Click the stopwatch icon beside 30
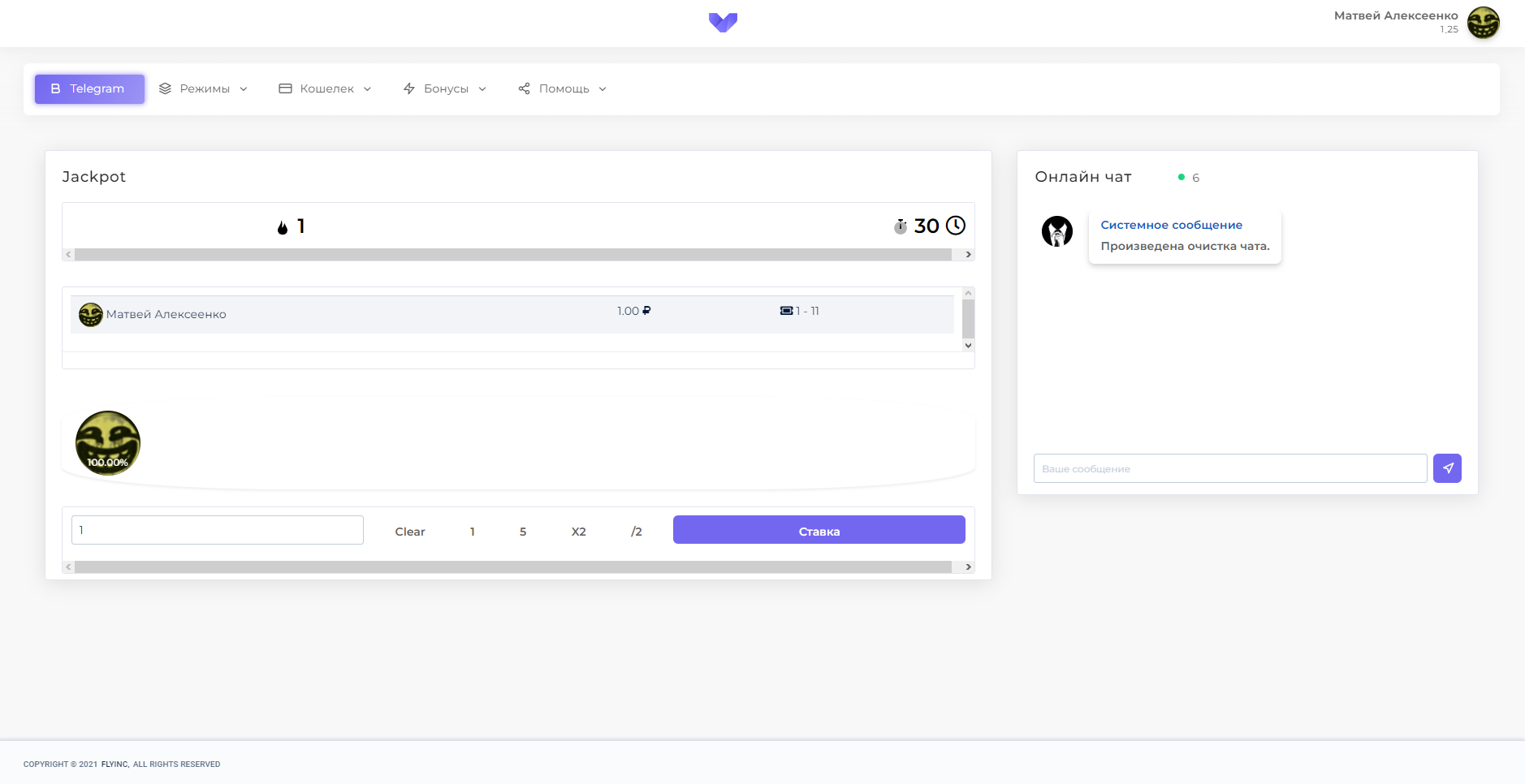The width and height of the screenshot is (1525, 784). pyautogui.click(x=901, y=226)
